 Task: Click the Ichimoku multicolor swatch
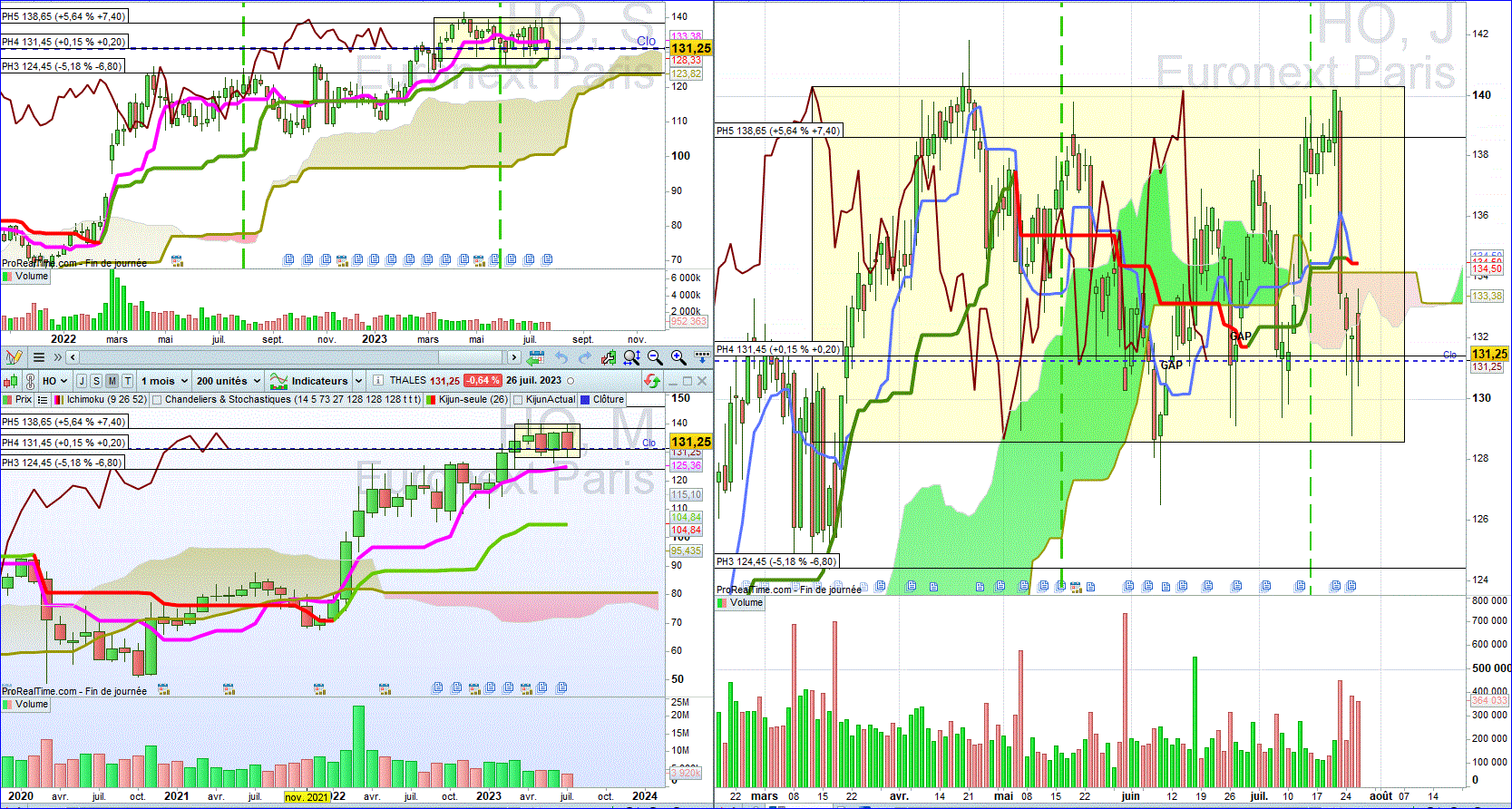point(59,399)
